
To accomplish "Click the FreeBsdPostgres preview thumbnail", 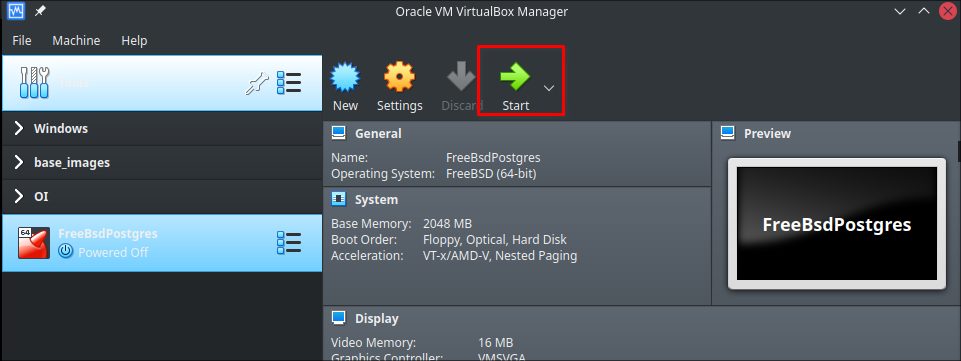I will click(837, 224).
